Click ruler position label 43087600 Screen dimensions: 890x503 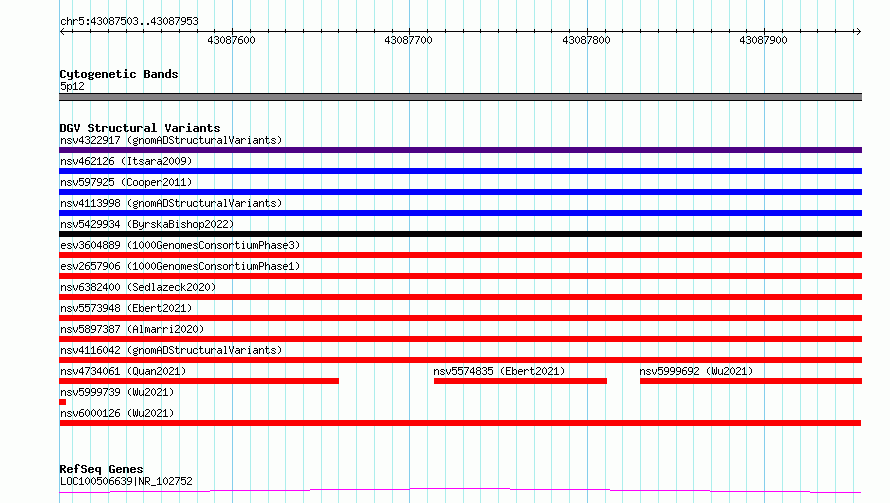click(x=231, y=40)
